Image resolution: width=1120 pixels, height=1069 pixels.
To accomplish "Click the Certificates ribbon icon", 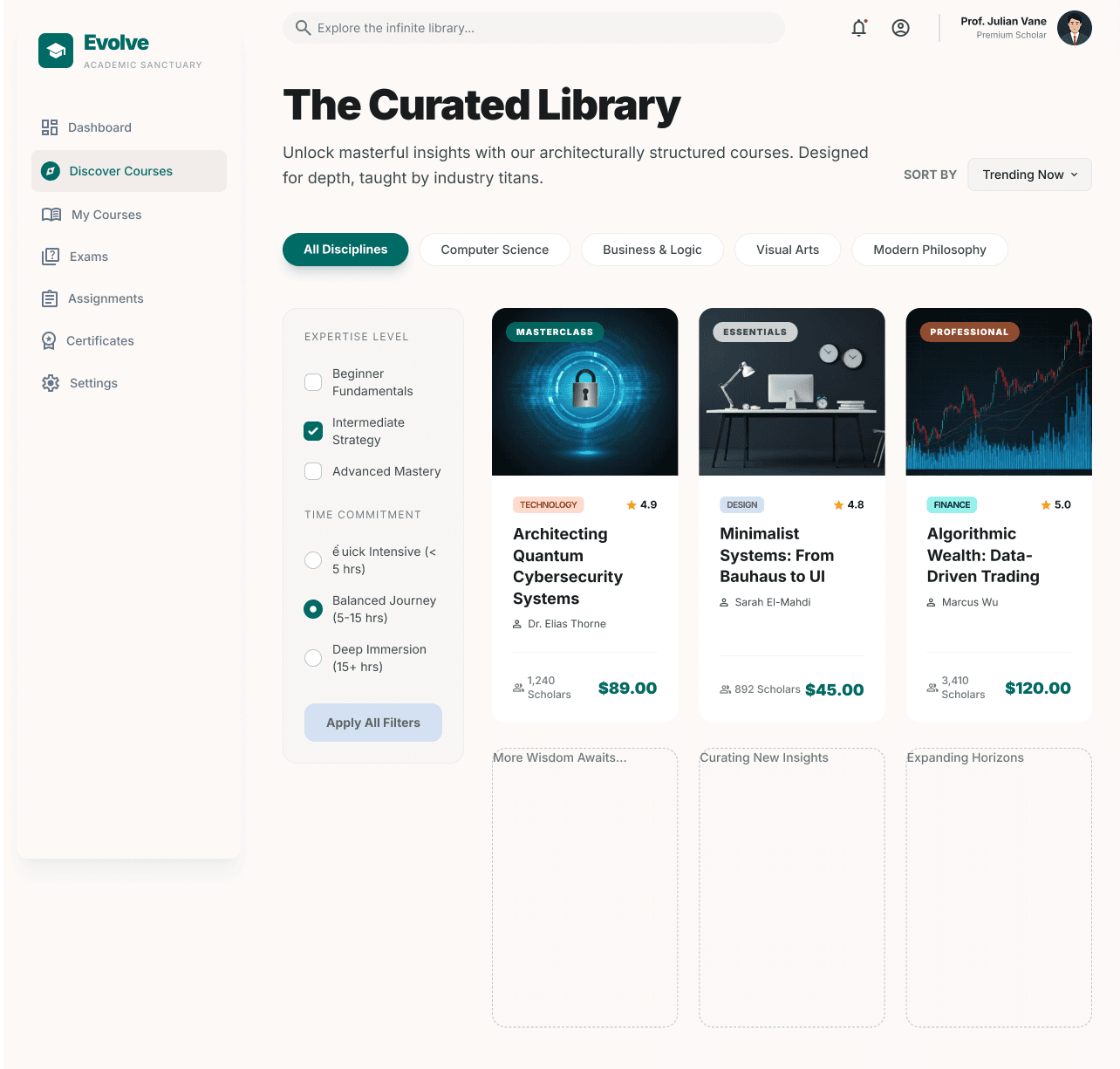I will [49, 341].
